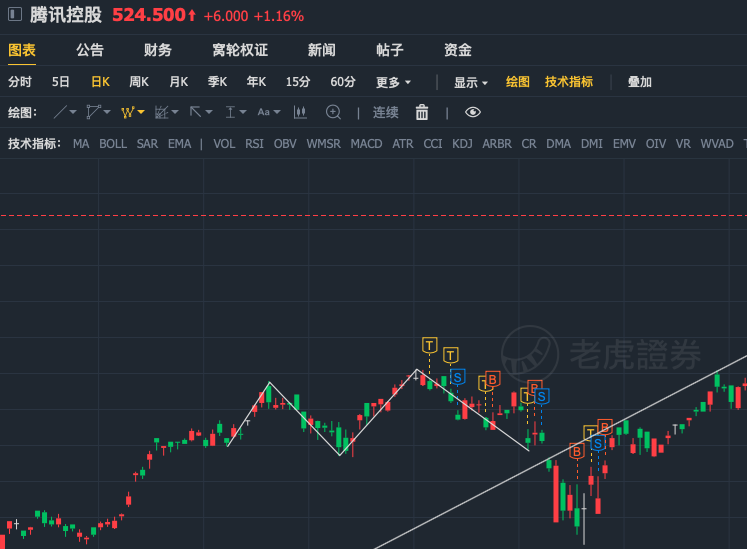747x549 pixels.
Task: Open the arrow tool dropdown arrow
Action: [209, 112]
